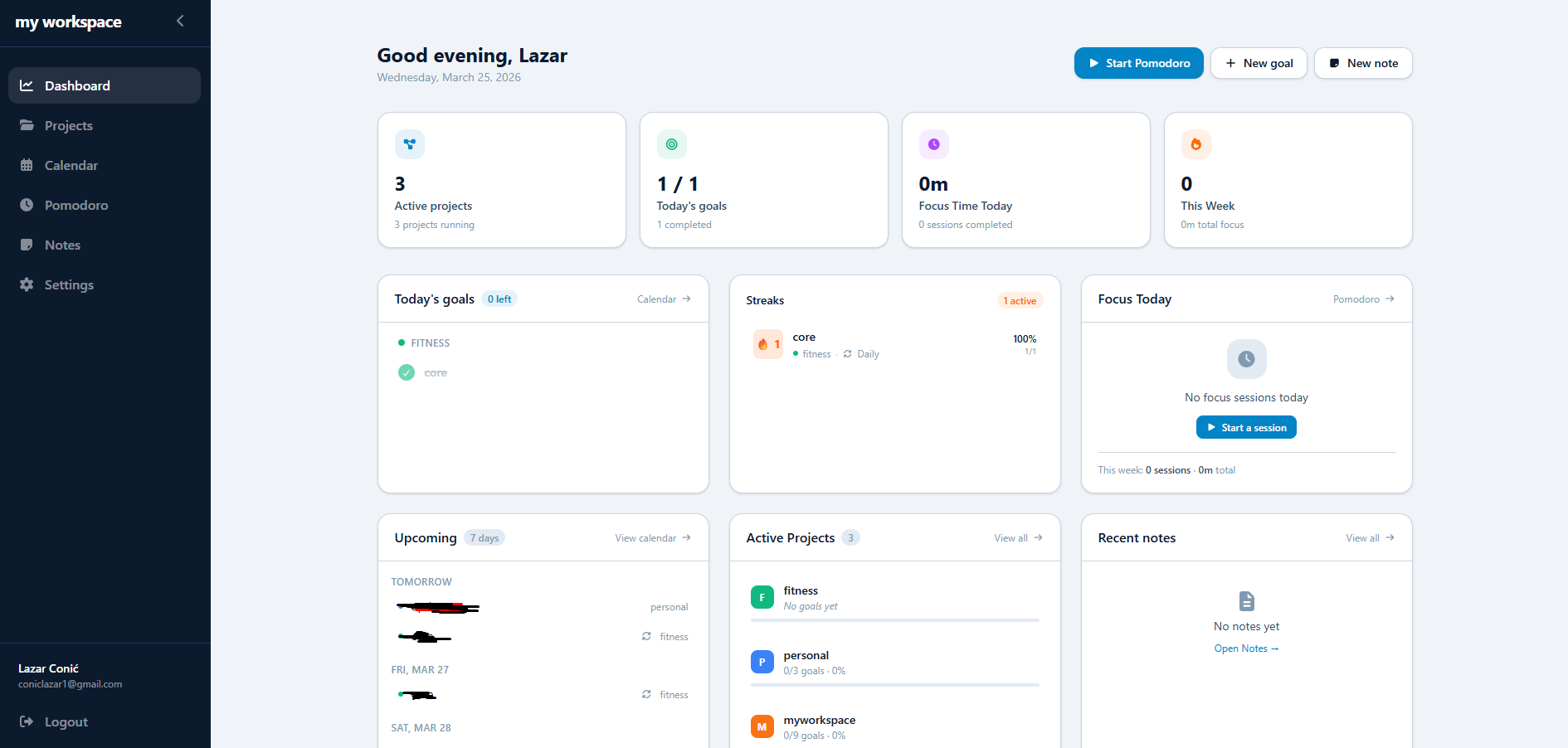Click the Dashboard chart icon
Viewport: 1568px width, 748px height.
pos(27,85)
